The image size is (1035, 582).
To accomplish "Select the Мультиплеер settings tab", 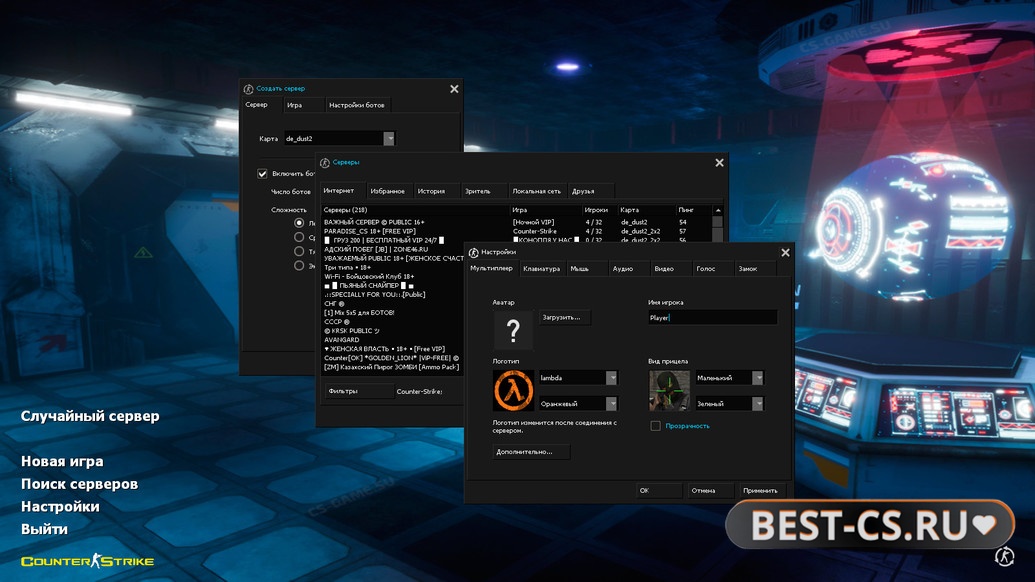I will 491,268.
